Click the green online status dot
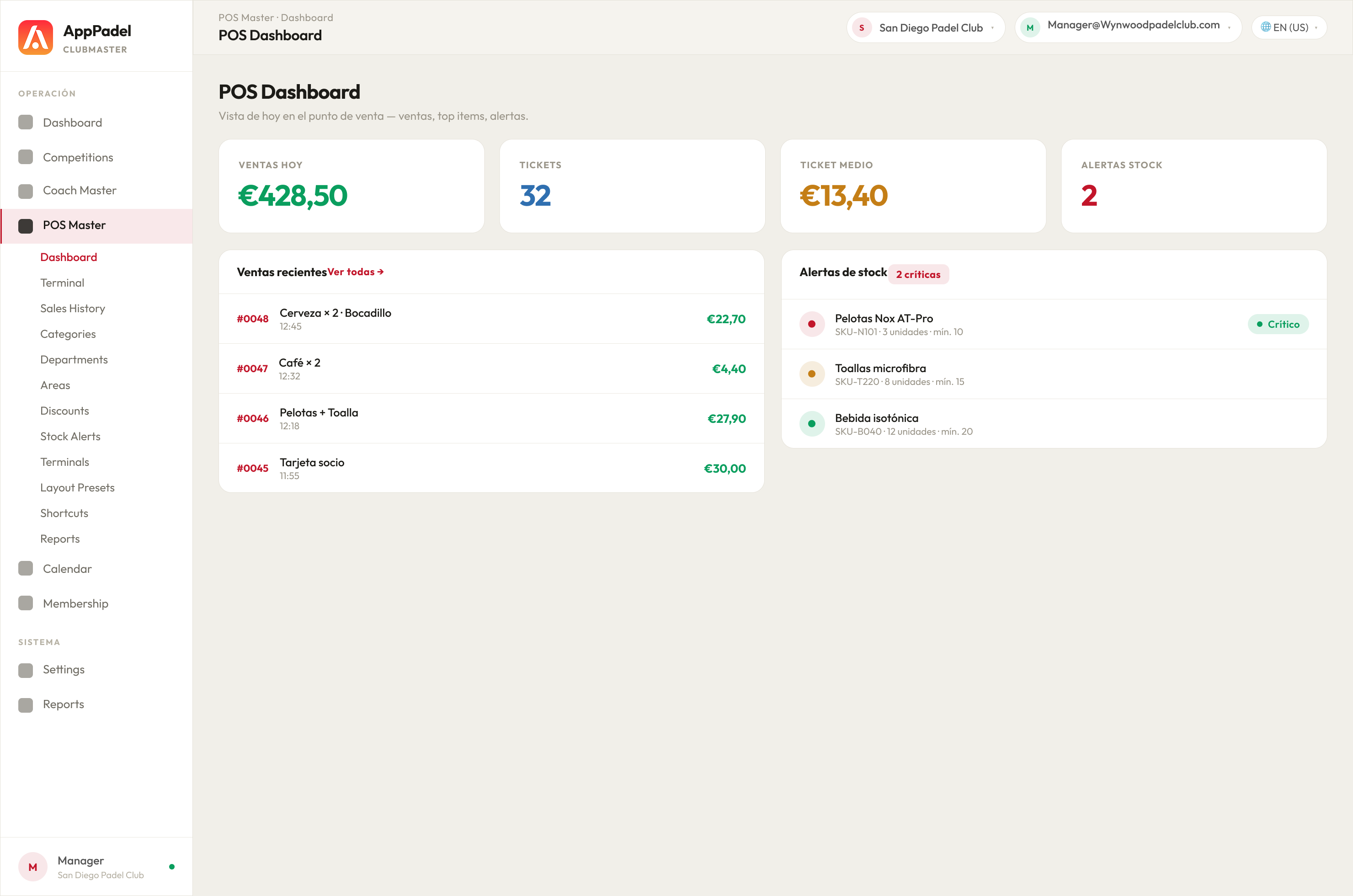 coord(172,867)
